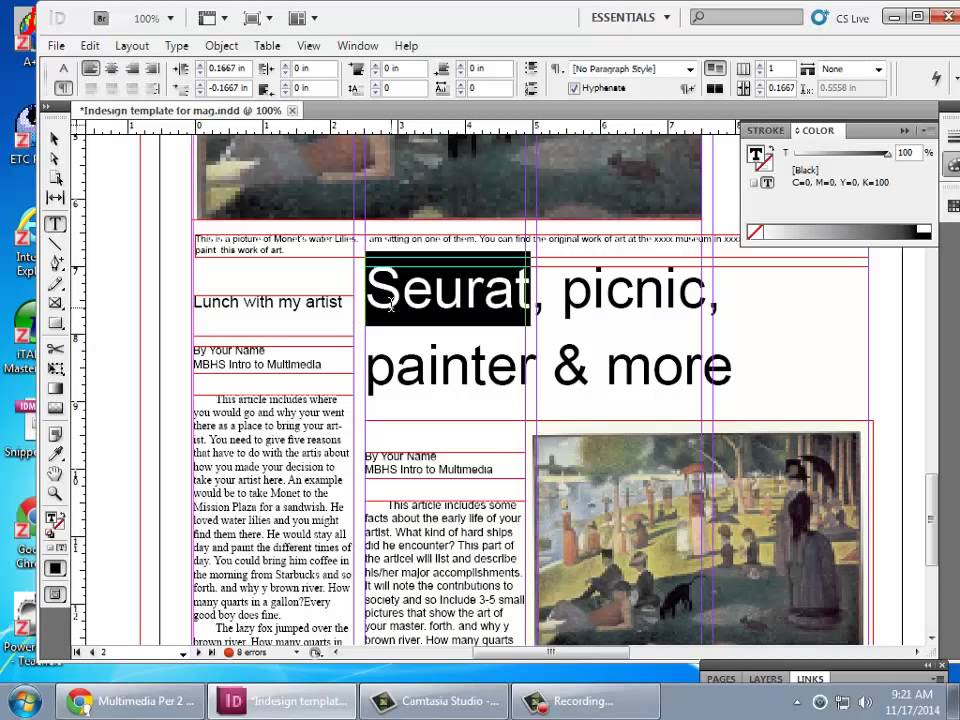Select the Line tool
Viewport: 960px width, 720px height.
[x=54, y=244]
